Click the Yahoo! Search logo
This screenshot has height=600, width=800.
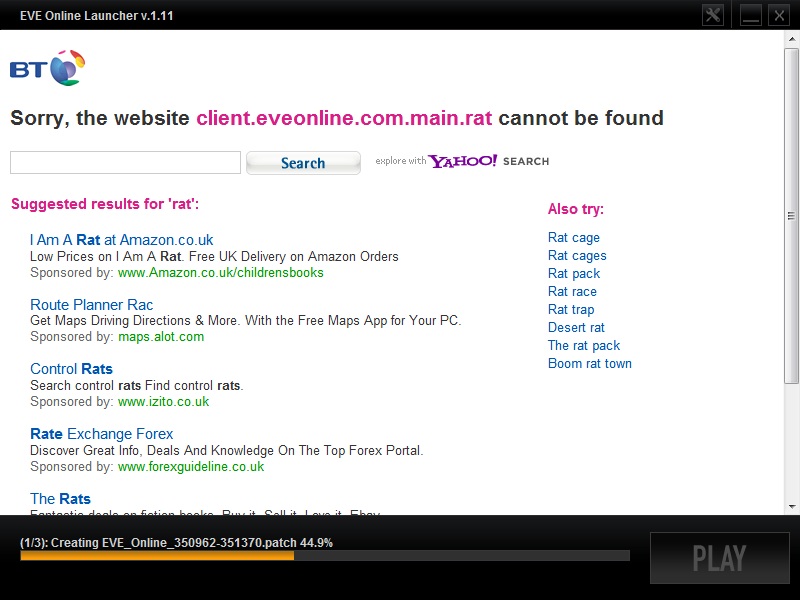tap(462, 161)
